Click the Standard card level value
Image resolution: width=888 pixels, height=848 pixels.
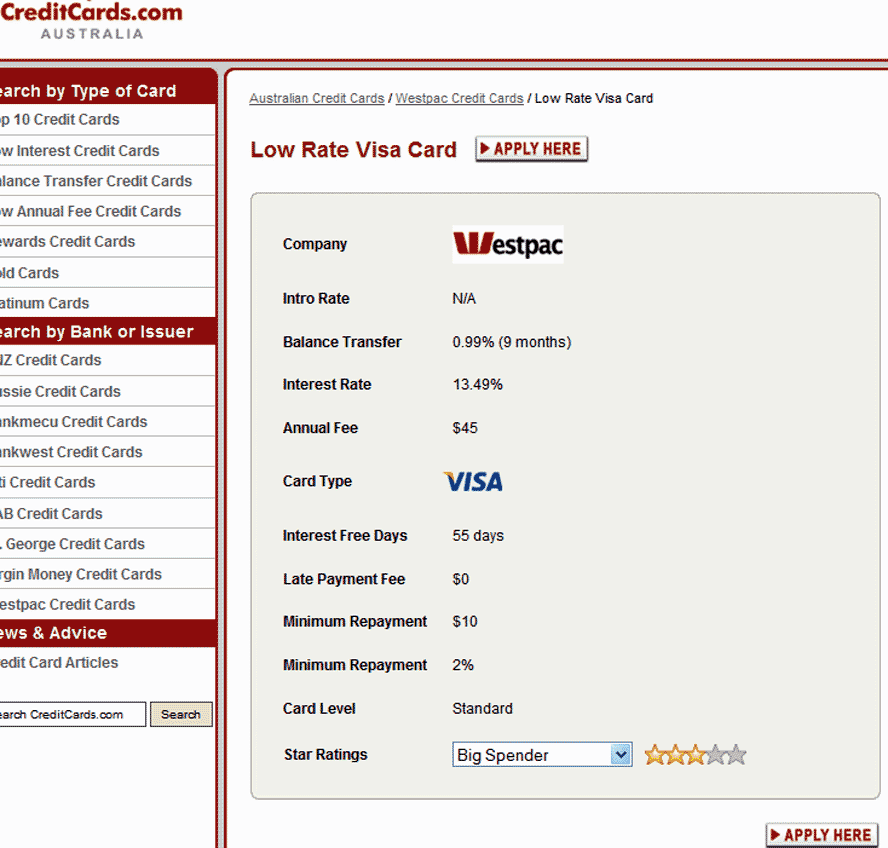pos(483,709)
